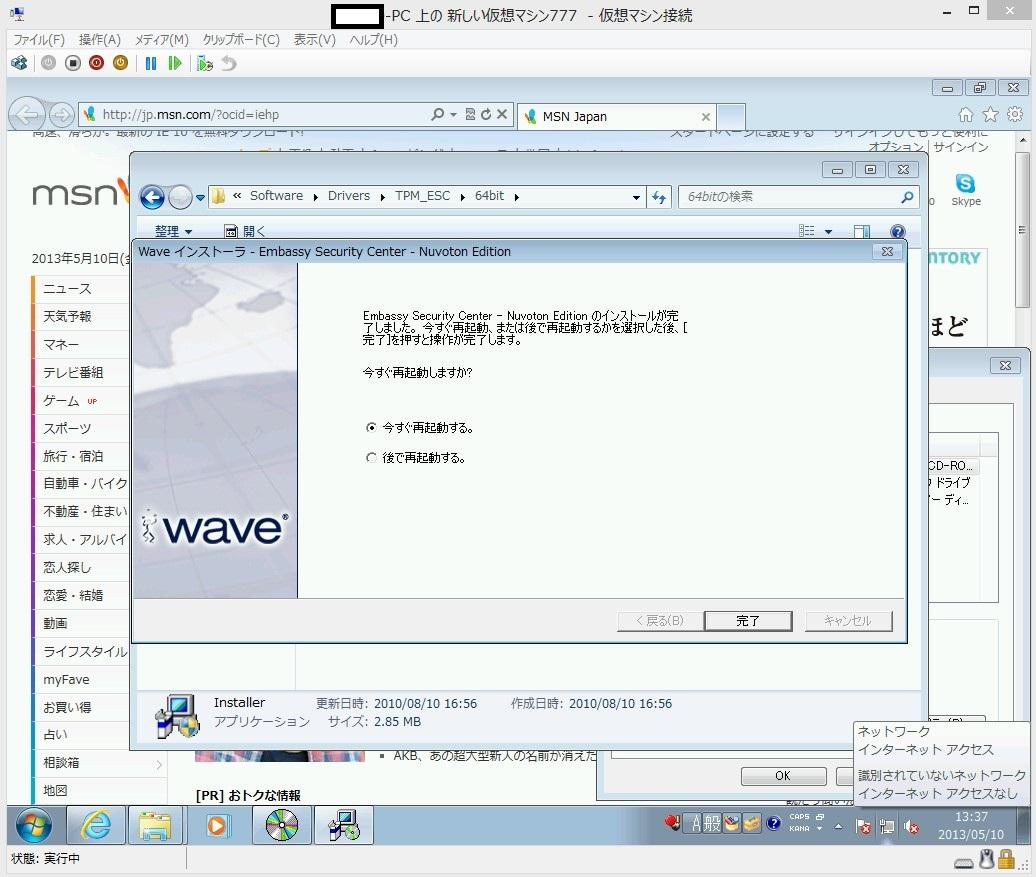
Task: Click the Checkpoint snapshot icon
Action: tap(205, 63)
